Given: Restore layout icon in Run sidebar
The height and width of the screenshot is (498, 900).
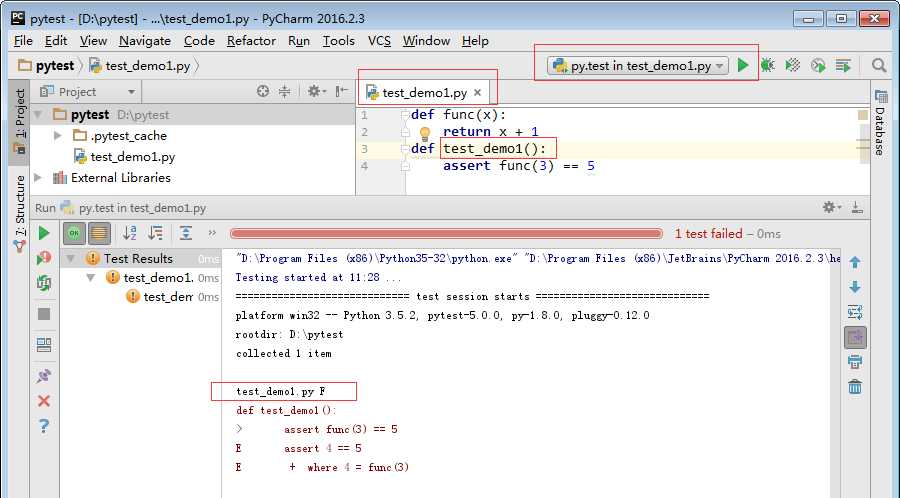Looking at the screenshot, I should click(x=44, y=345).
